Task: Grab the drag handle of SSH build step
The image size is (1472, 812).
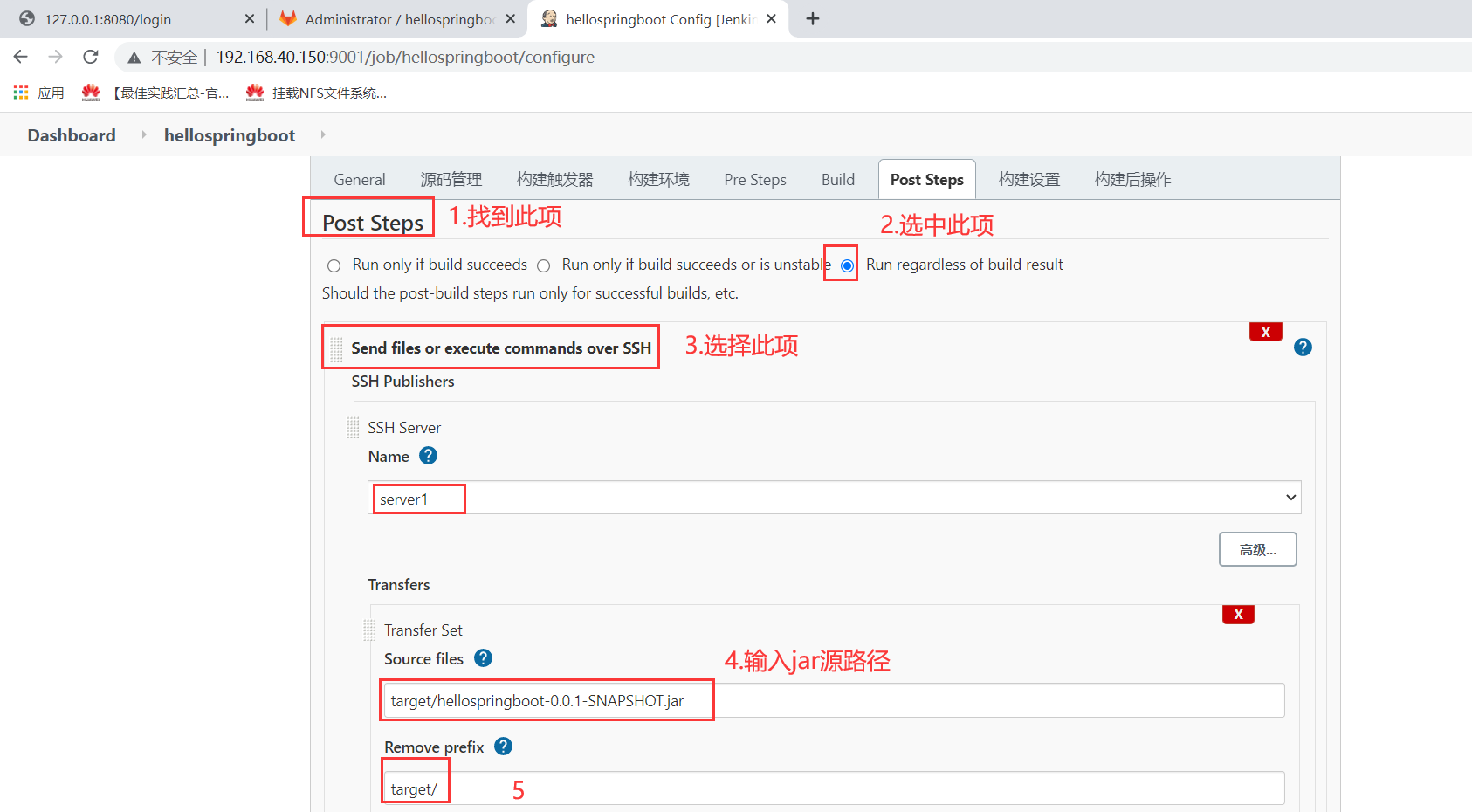Action: [336, 348]
